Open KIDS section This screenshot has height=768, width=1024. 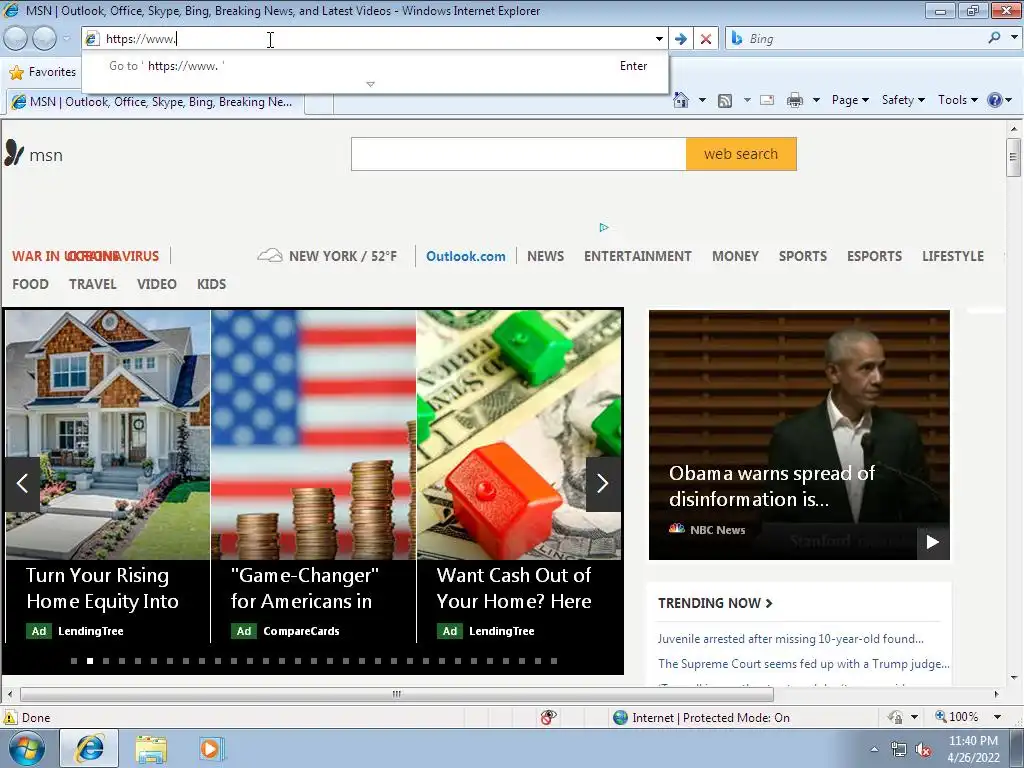(212, 284)
